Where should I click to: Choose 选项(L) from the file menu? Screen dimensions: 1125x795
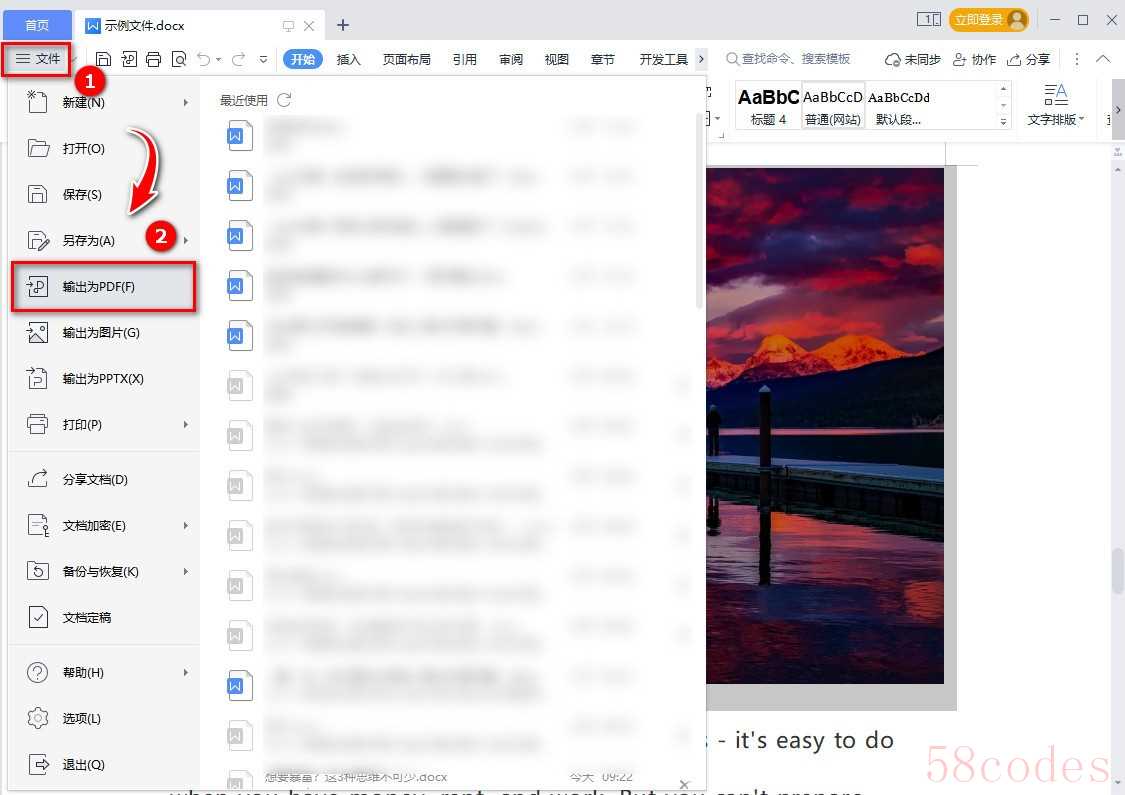pyautogui.click(x=105, y=718)
